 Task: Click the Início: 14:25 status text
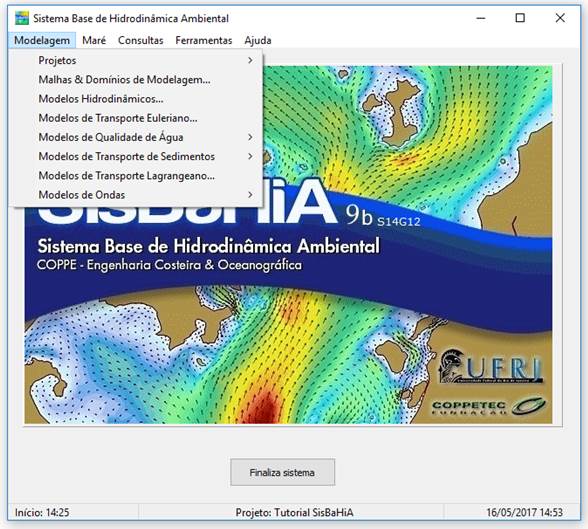point(42,513)
